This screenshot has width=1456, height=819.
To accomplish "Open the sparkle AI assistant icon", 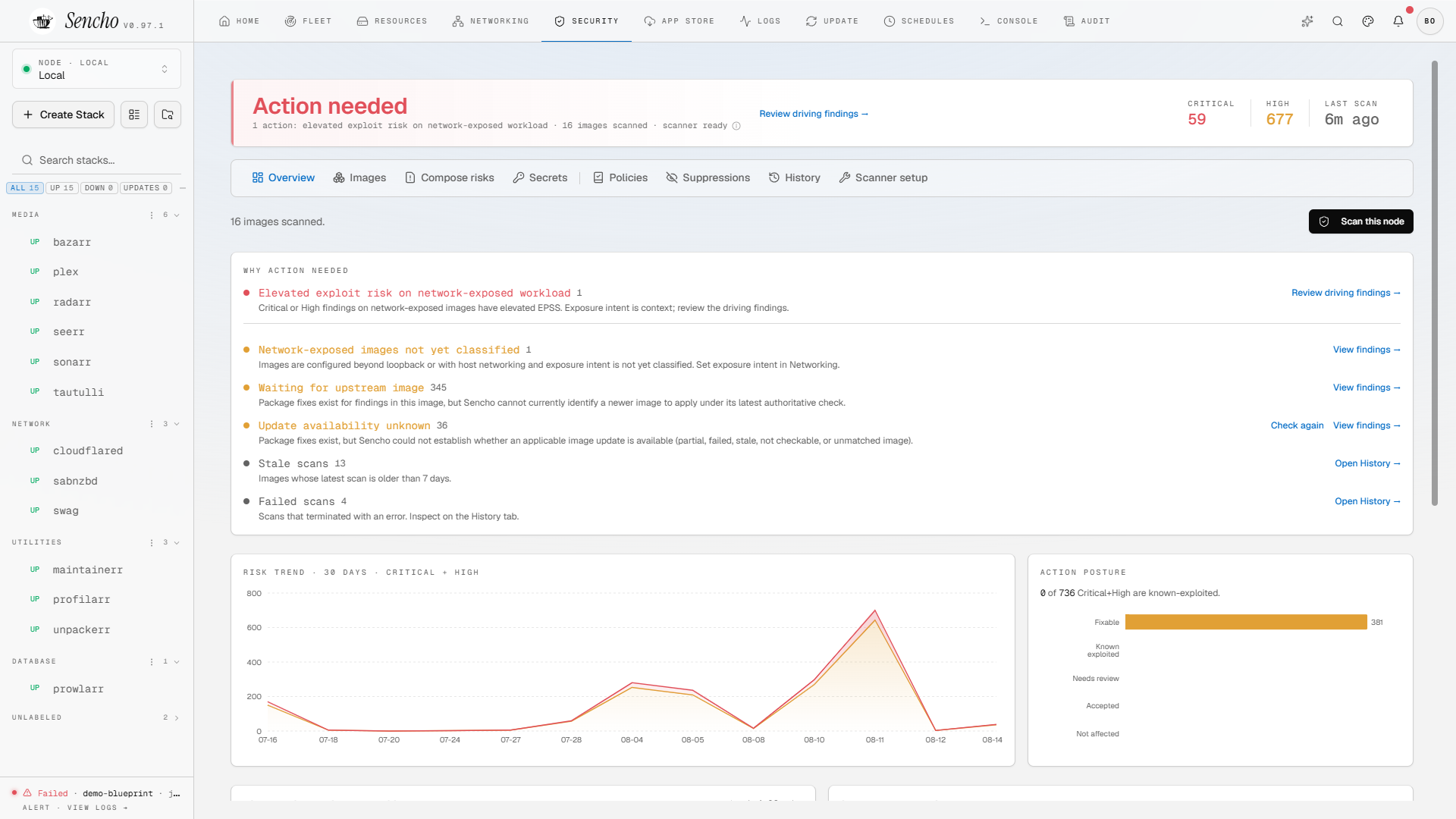I will (1307, 21).
